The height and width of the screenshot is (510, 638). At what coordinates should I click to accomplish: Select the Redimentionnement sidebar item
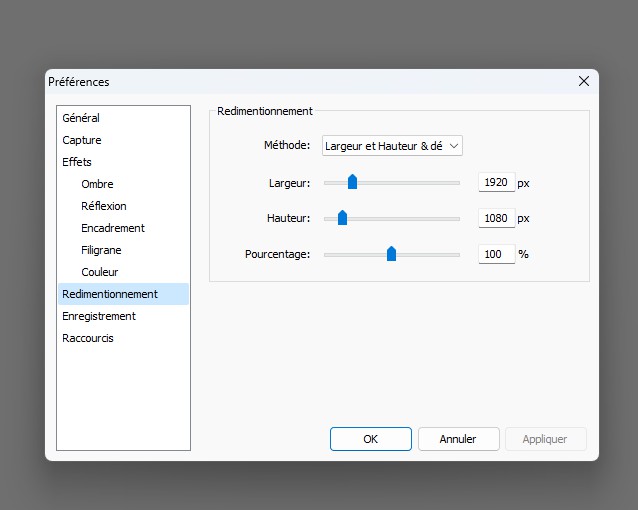click(110, 294)
